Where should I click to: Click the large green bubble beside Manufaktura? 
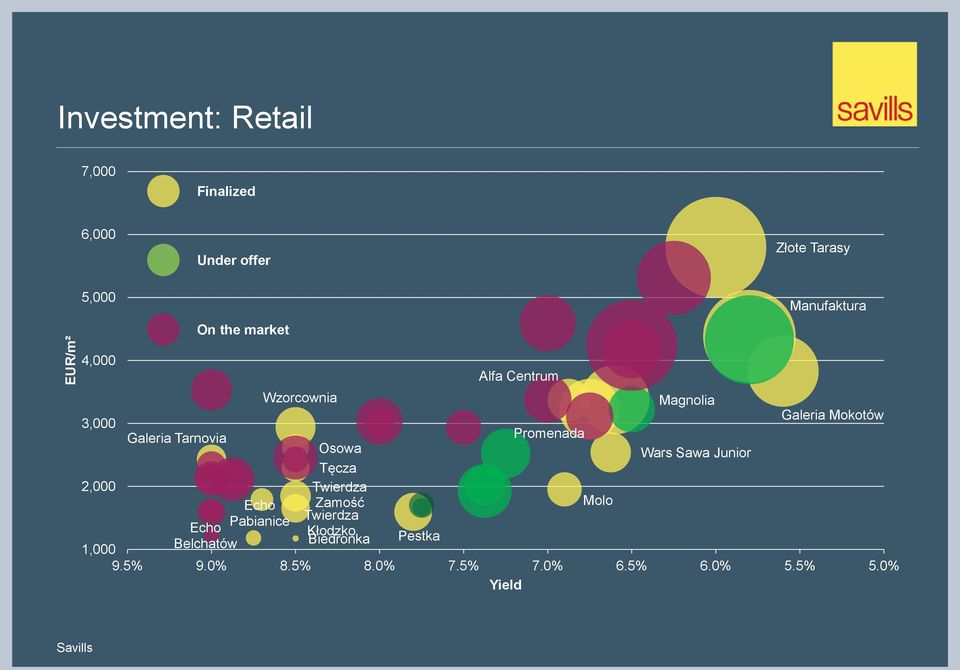pyautogui.click(x=749, y=338)
